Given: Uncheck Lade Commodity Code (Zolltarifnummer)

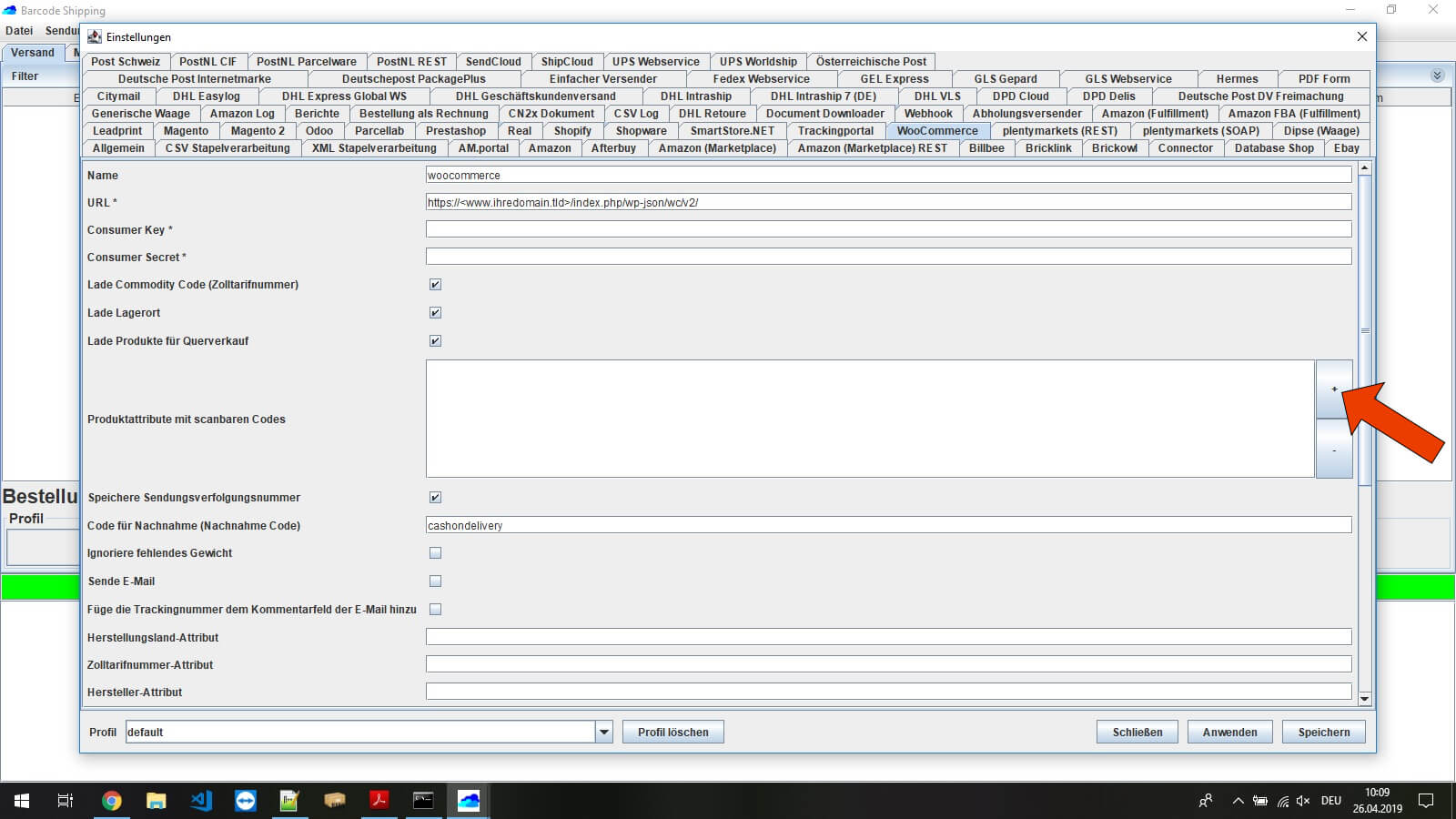Looking at the screenshot, I should click(435, 285).
